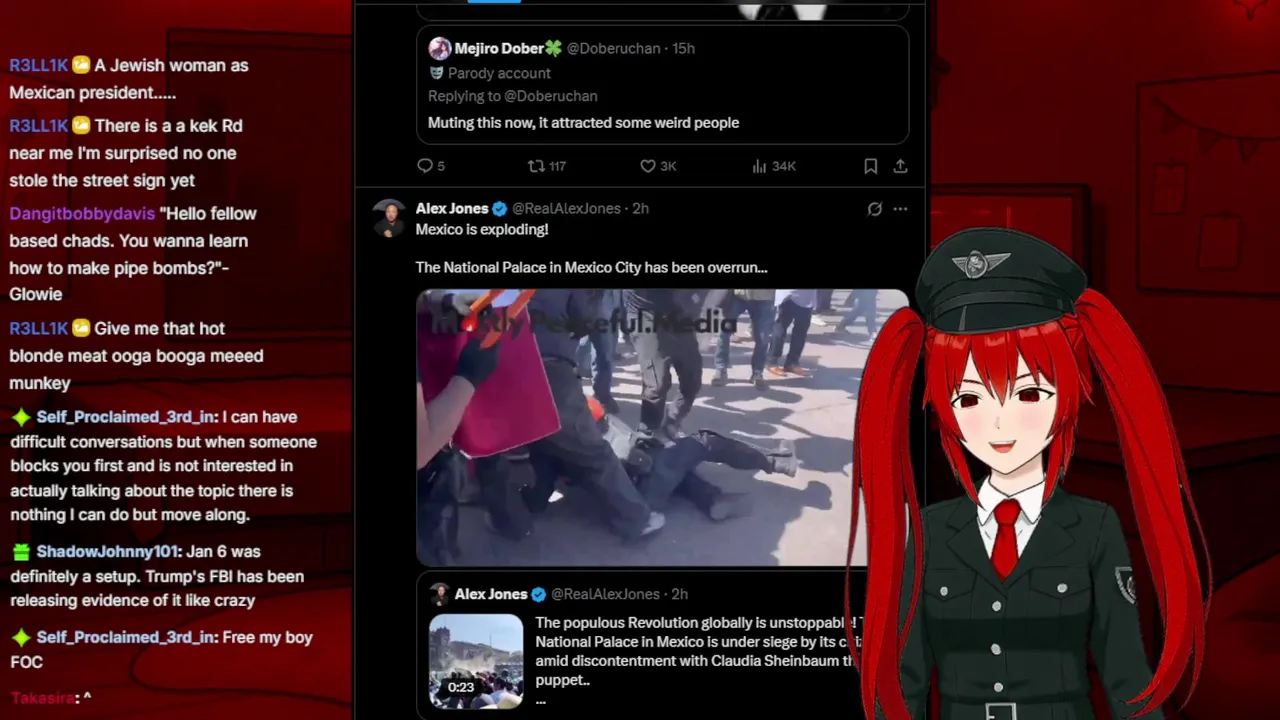The width and height of the screenshot is (1280, 720).
Task: Select the National Palace overrun text
Action: pos(591,267)
